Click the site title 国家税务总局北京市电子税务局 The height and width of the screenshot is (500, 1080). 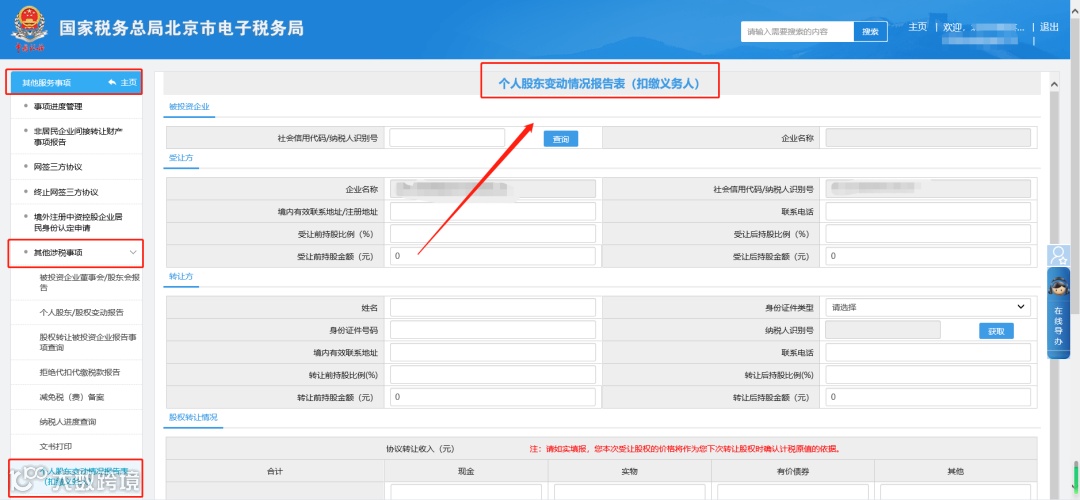tap(182, 28)
